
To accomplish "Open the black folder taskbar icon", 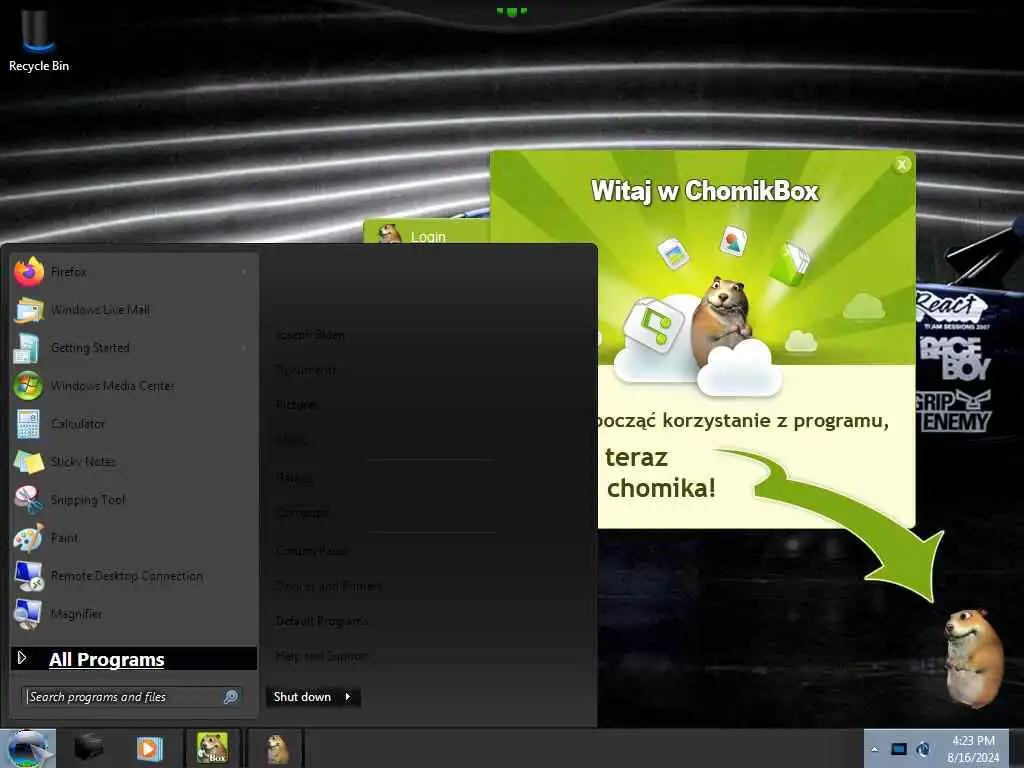I will 89,748.
